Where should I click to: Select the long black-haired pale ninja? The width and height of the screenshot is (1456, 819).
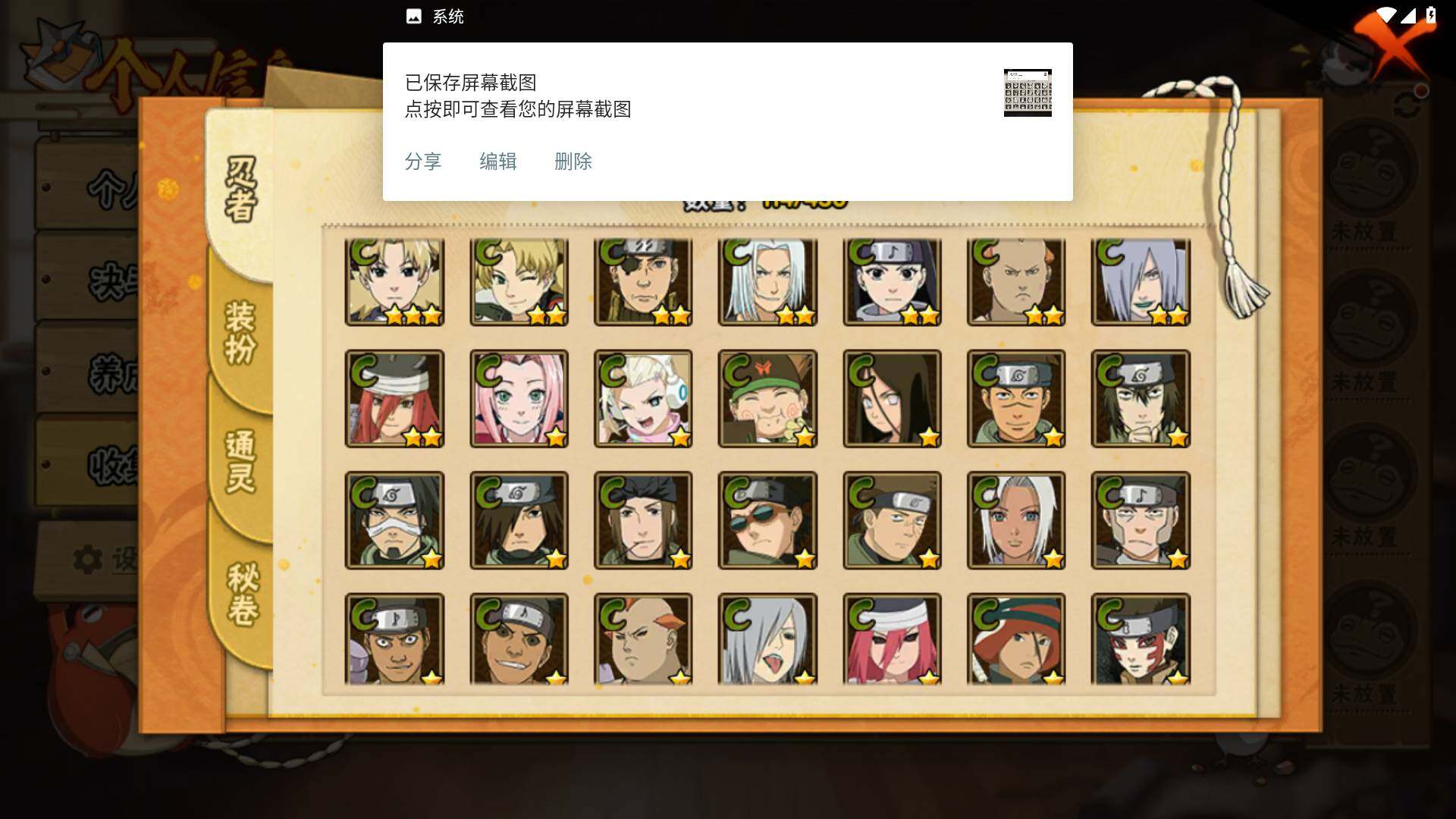click(x=892, y=398)
